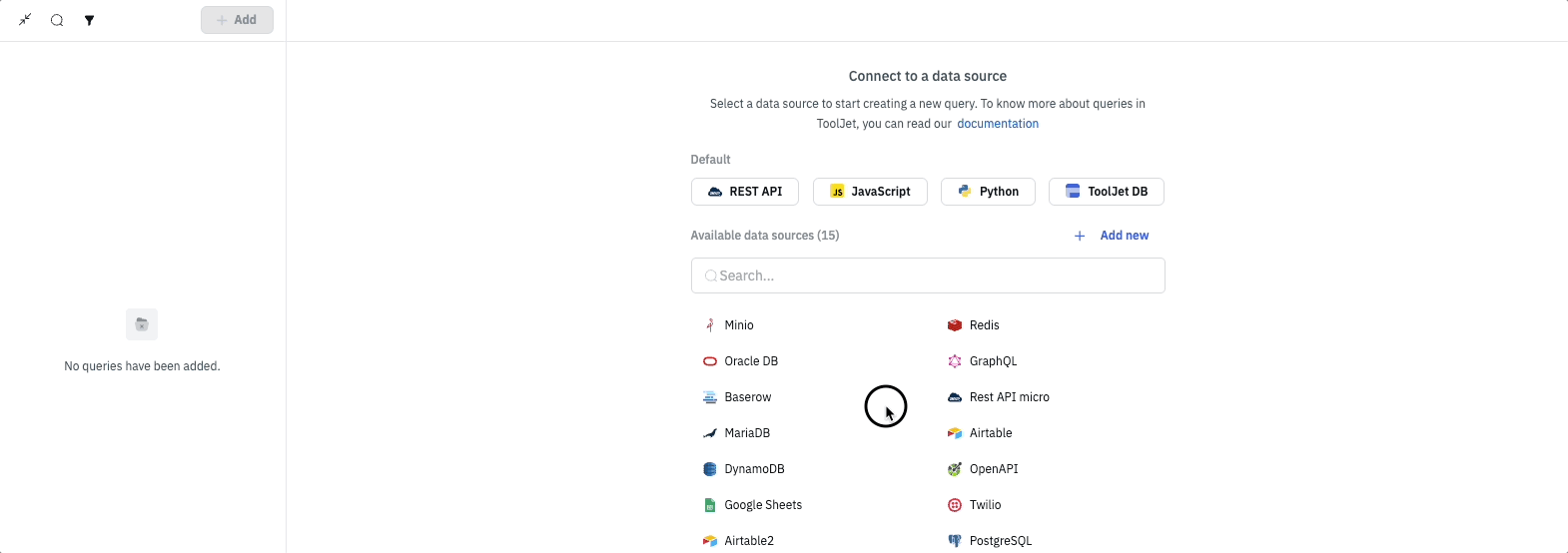Choose the Google Sheets data source

coord(762,505)
